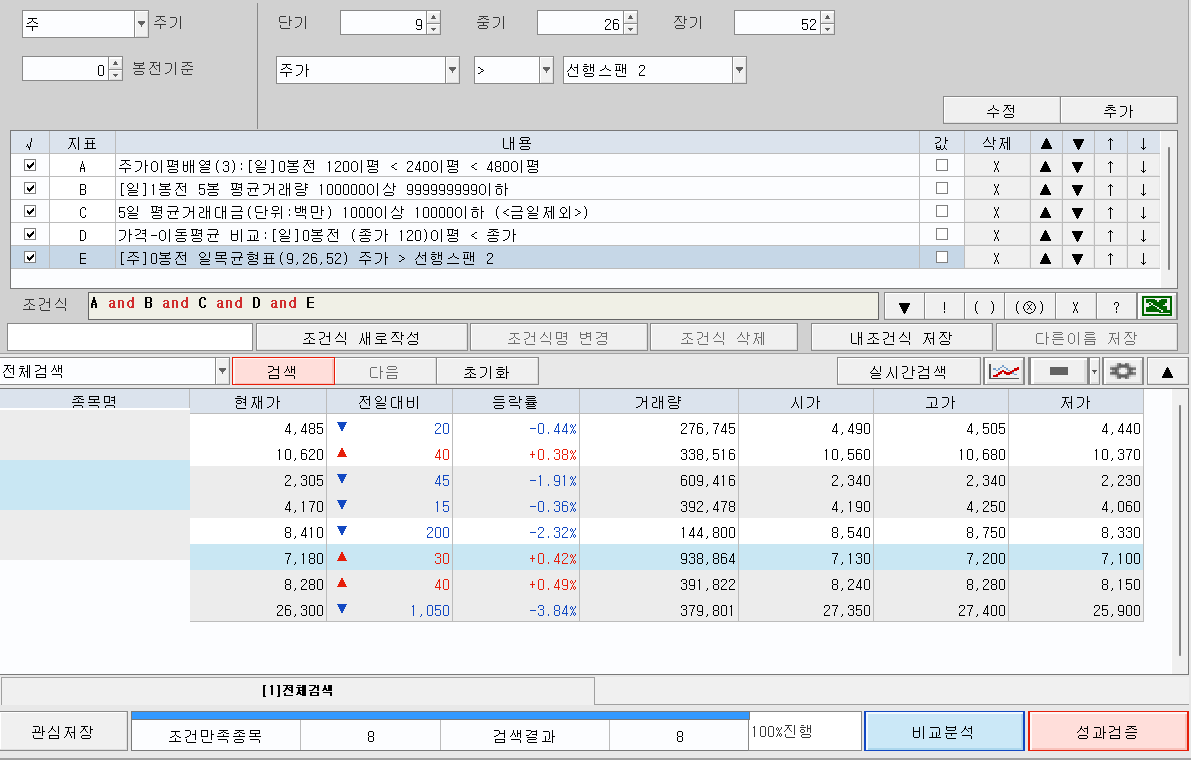Open formula help question mark button

(x=1116, y=307)
